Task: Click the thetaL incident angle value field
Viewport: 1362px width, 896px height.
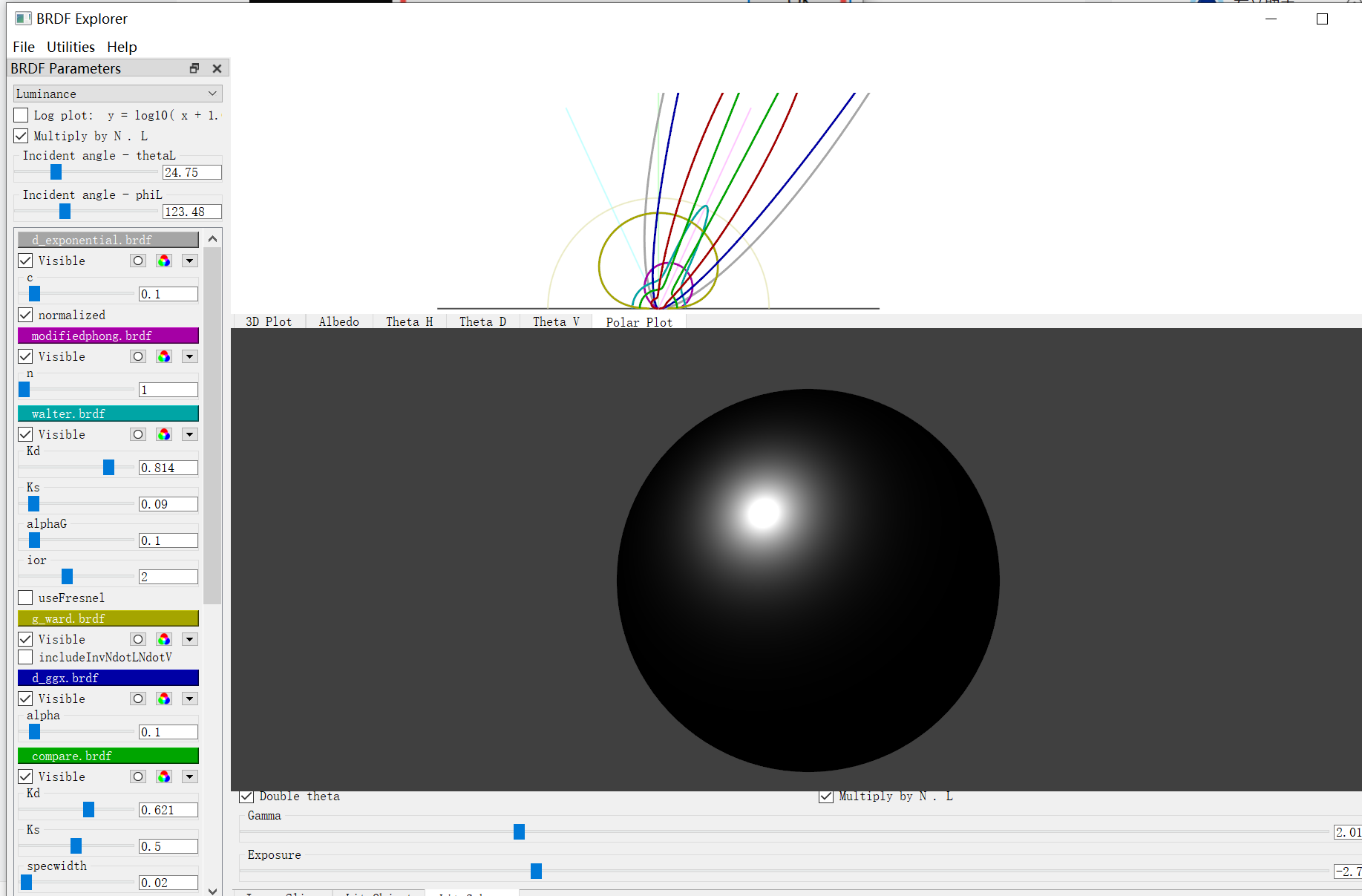Action: point(191,171)
